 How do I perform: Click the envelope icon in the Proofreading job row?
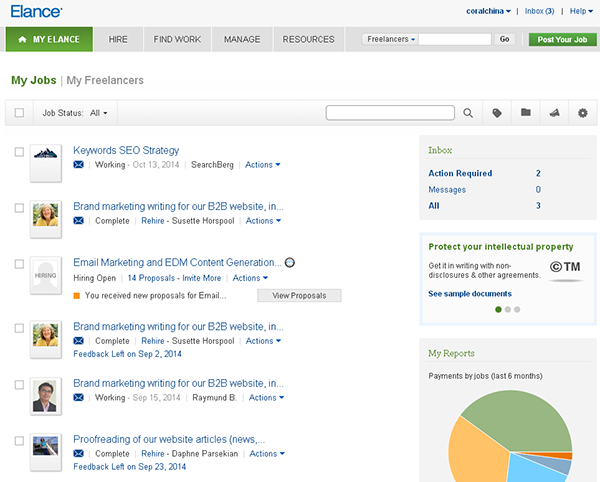click(78, 453)
